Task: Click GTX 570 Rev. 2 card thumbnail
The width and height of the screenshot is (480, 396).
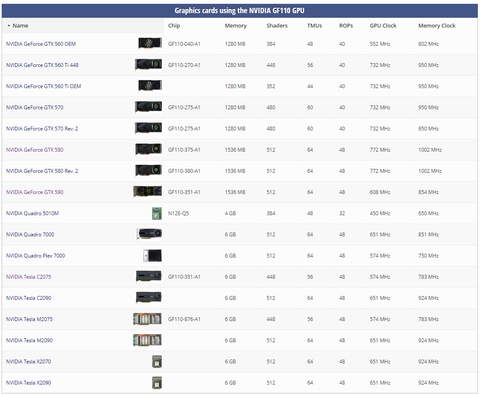Action: (x=148, y=128)
